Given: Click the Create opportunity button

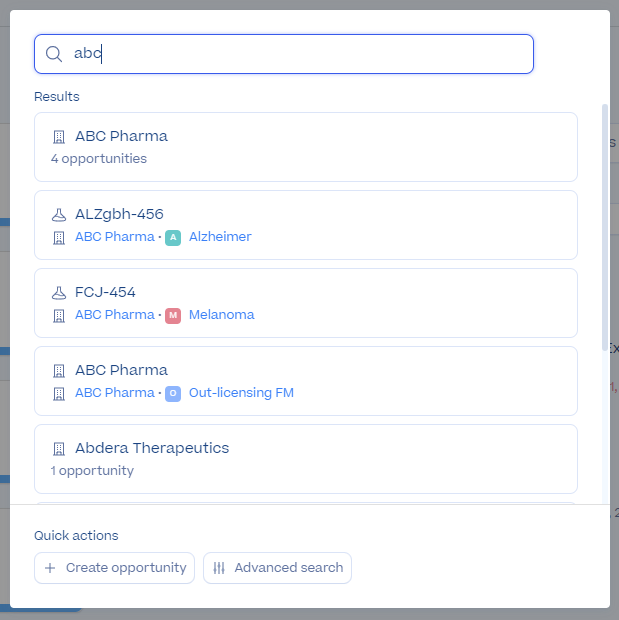Looking at the screenshot, I should [114, 568].
